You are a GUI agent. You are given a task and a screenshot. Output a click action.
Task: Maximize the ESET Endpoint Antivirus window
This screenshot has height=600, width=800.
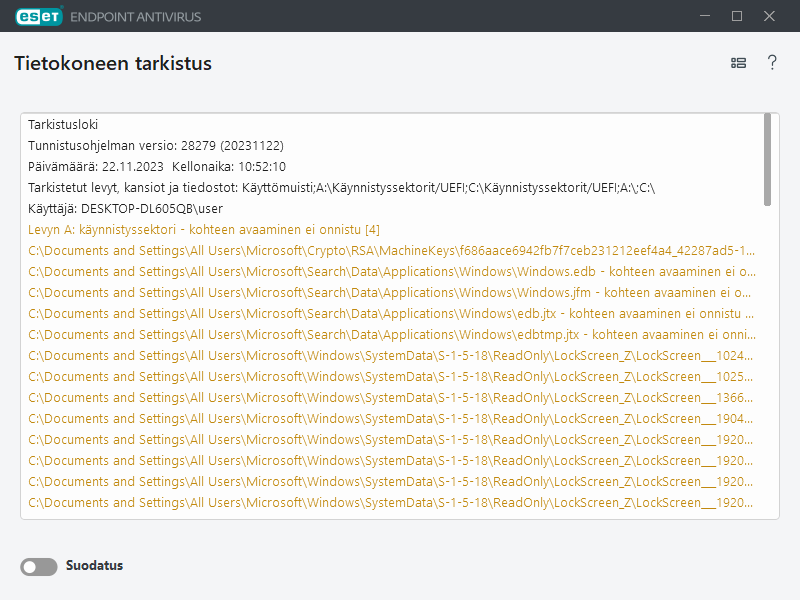[737, 16]
